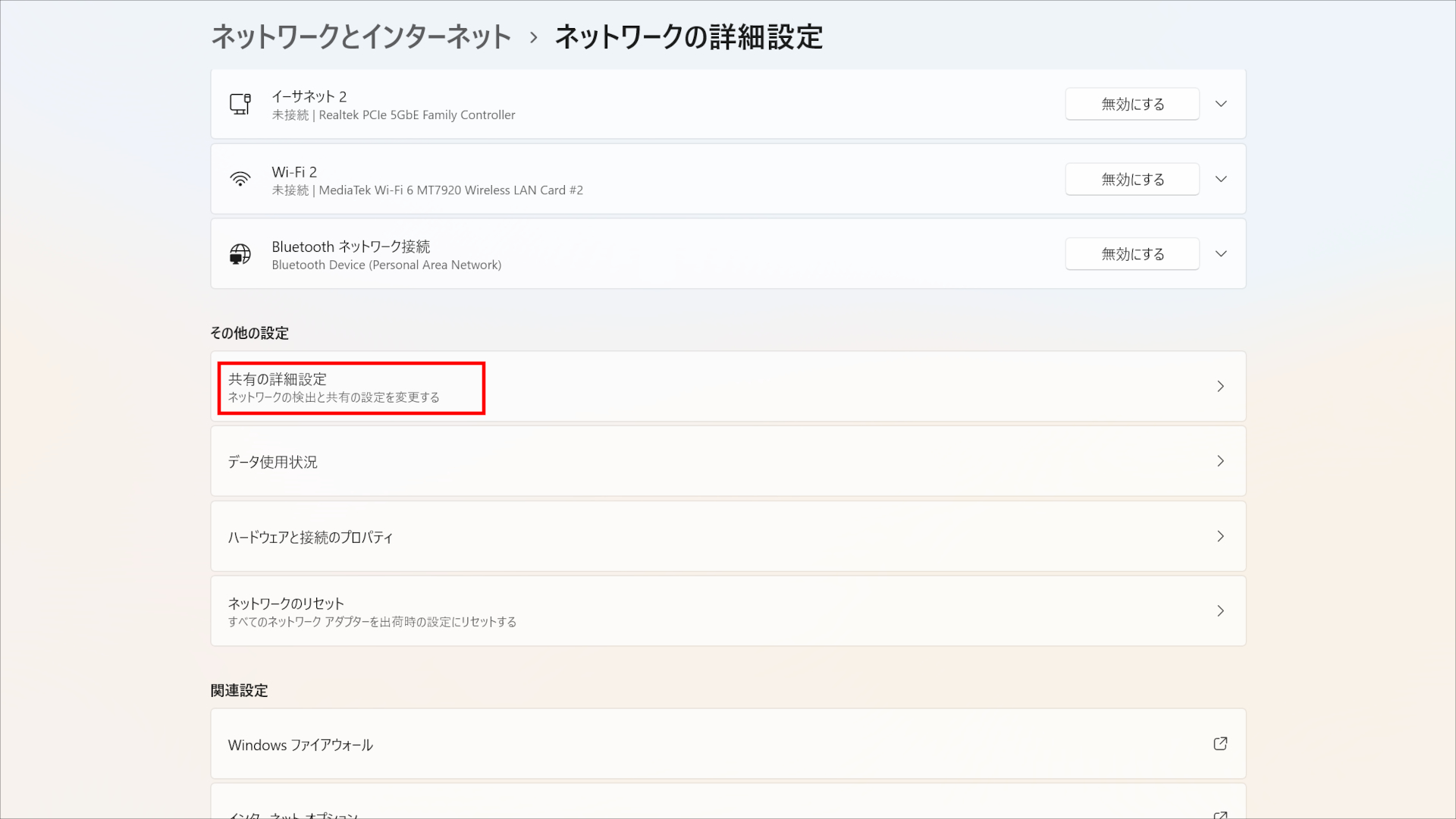Screen dimensions: 1456x819
Task: Navigate back to ネットワークとインターネット
Action: 360,36
